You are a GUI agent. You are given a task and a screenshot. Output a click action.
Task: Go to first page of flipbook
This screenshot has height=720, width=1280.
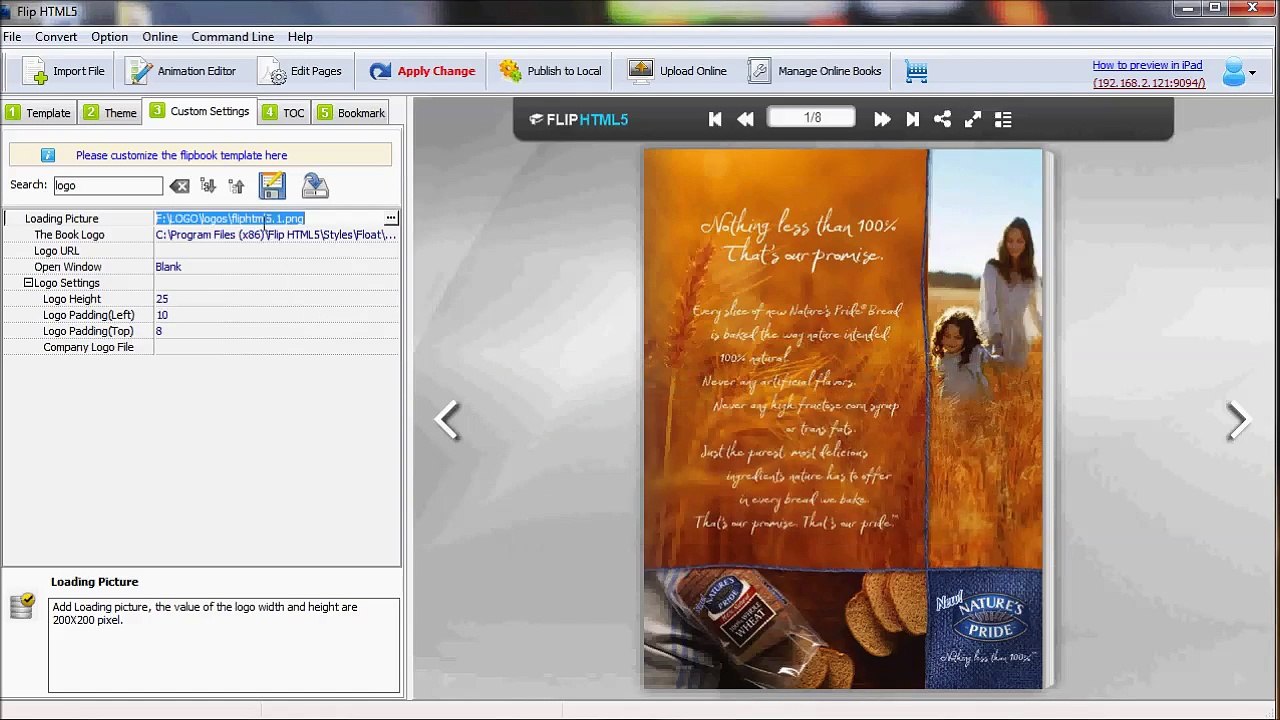coord(714,119)
